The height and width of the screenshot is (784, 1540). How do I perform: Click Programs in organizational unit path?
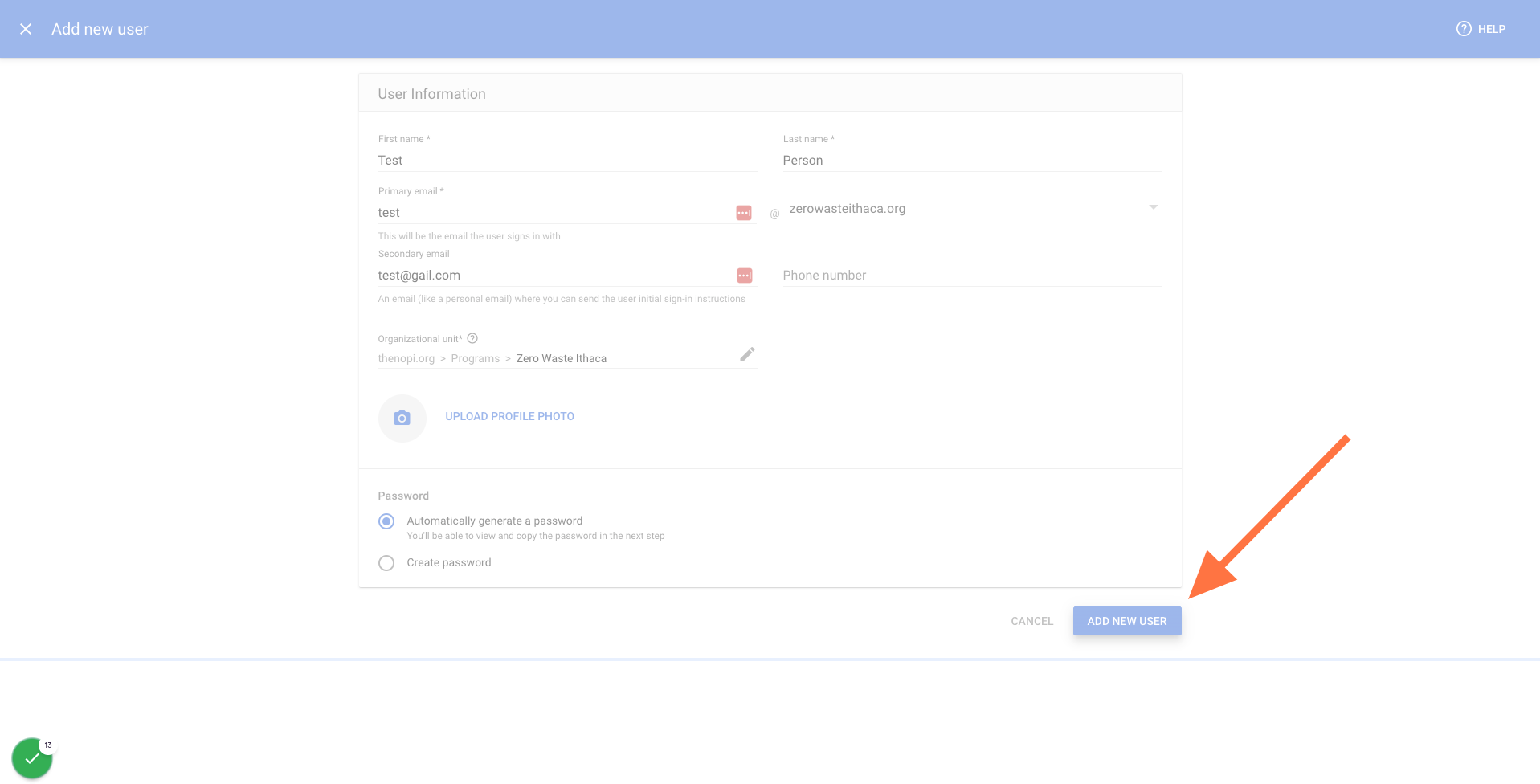click(x=475, y=359)
